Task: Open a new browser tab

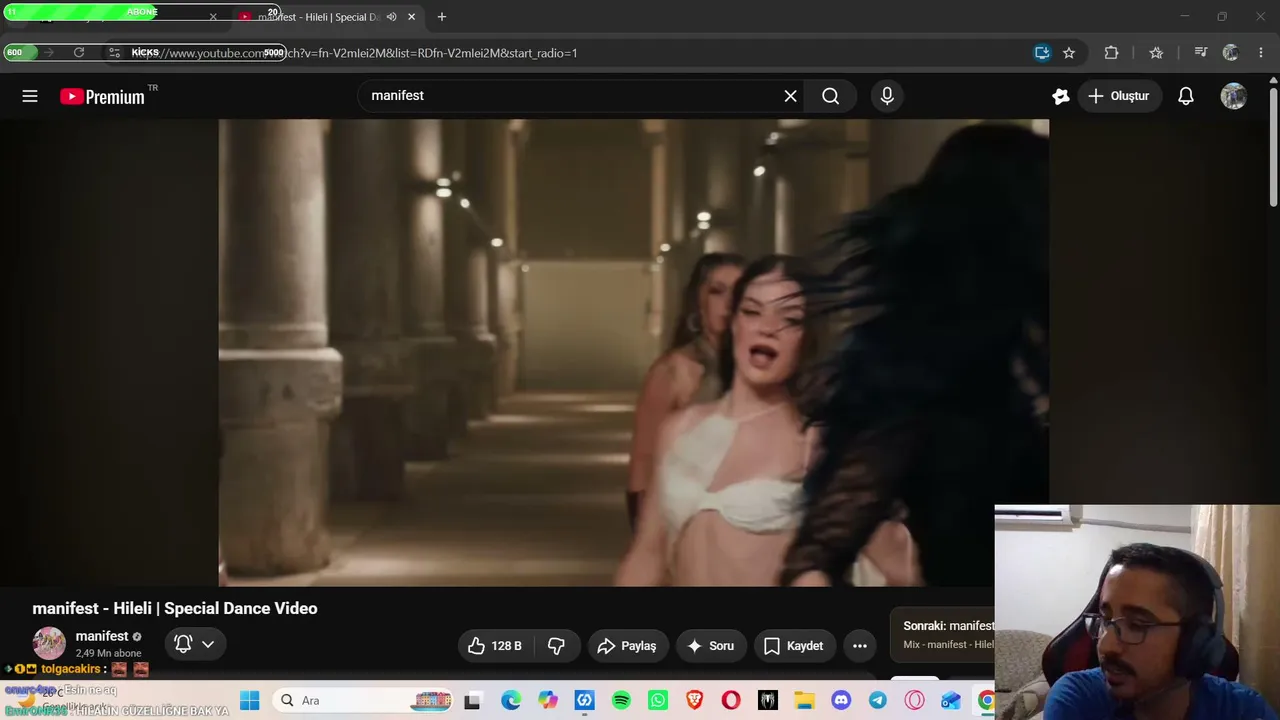Action: point(441,17)
